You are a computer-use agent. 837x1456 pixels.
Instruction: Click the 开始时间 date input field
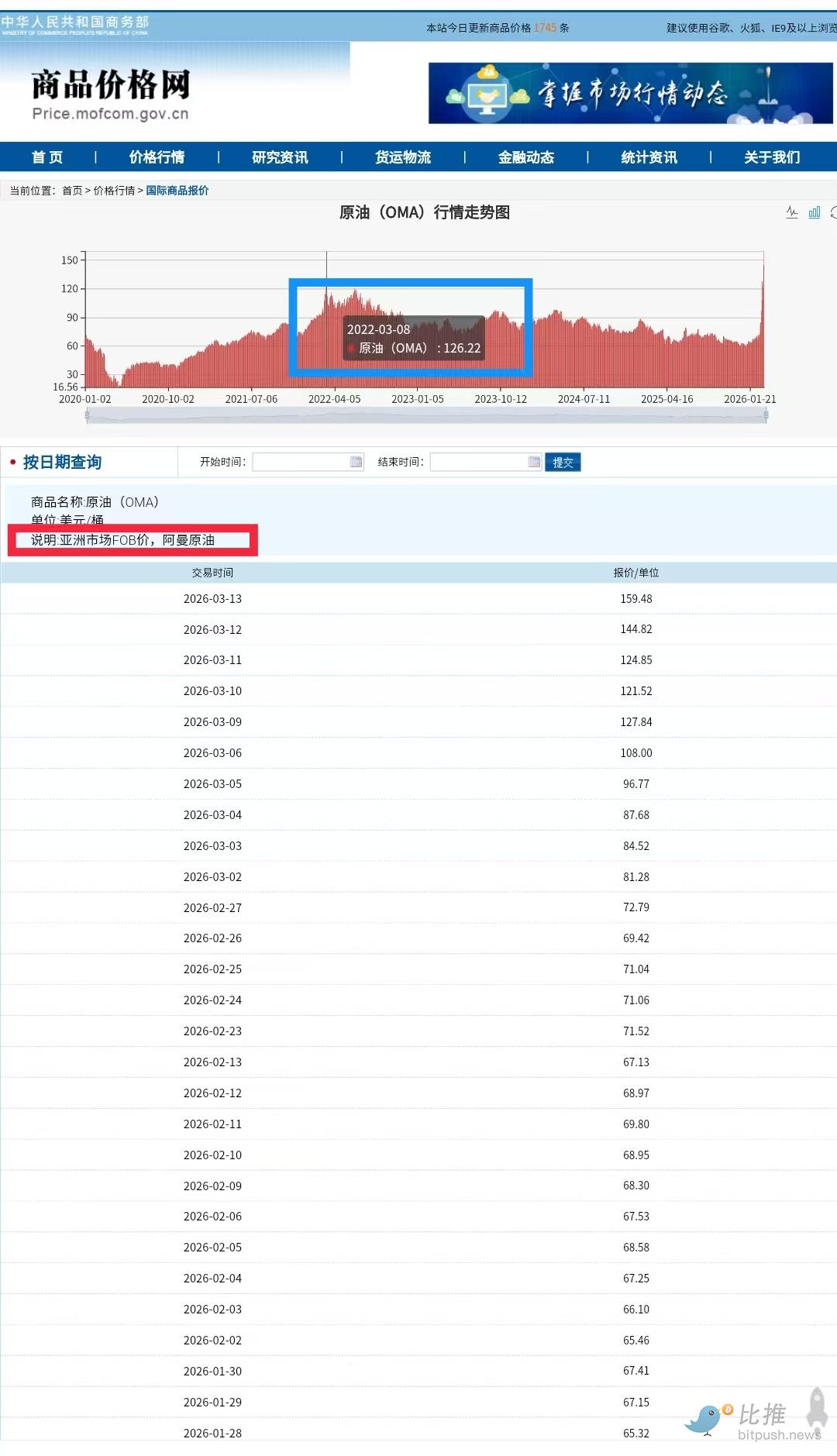pyautogui.click(x=301, y=462)
